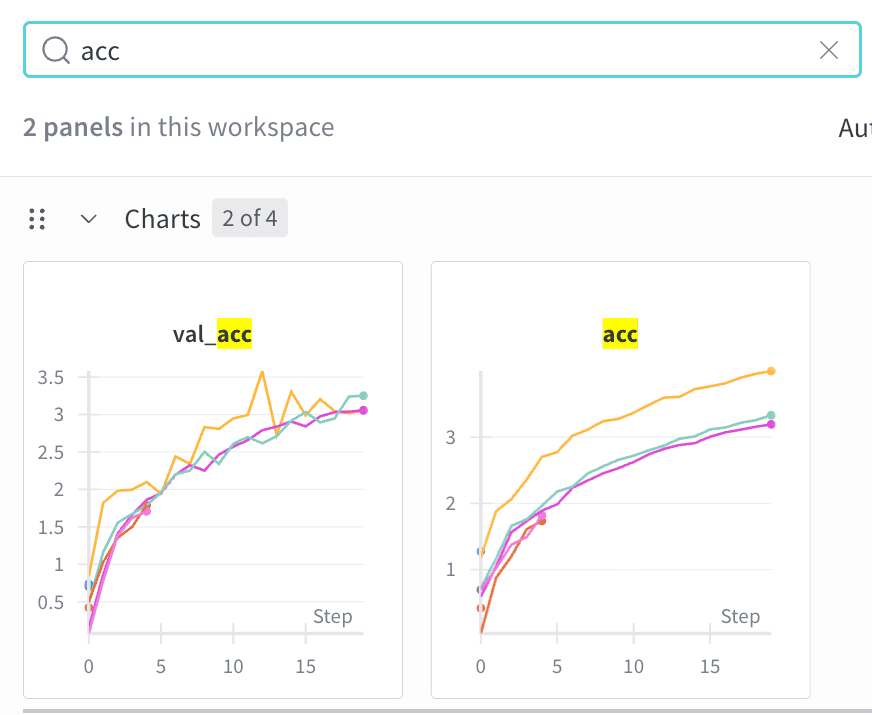Open the acc chart panel
This screenshot has height=715, width=872.
pyautogui.click(x=620, y=477)
